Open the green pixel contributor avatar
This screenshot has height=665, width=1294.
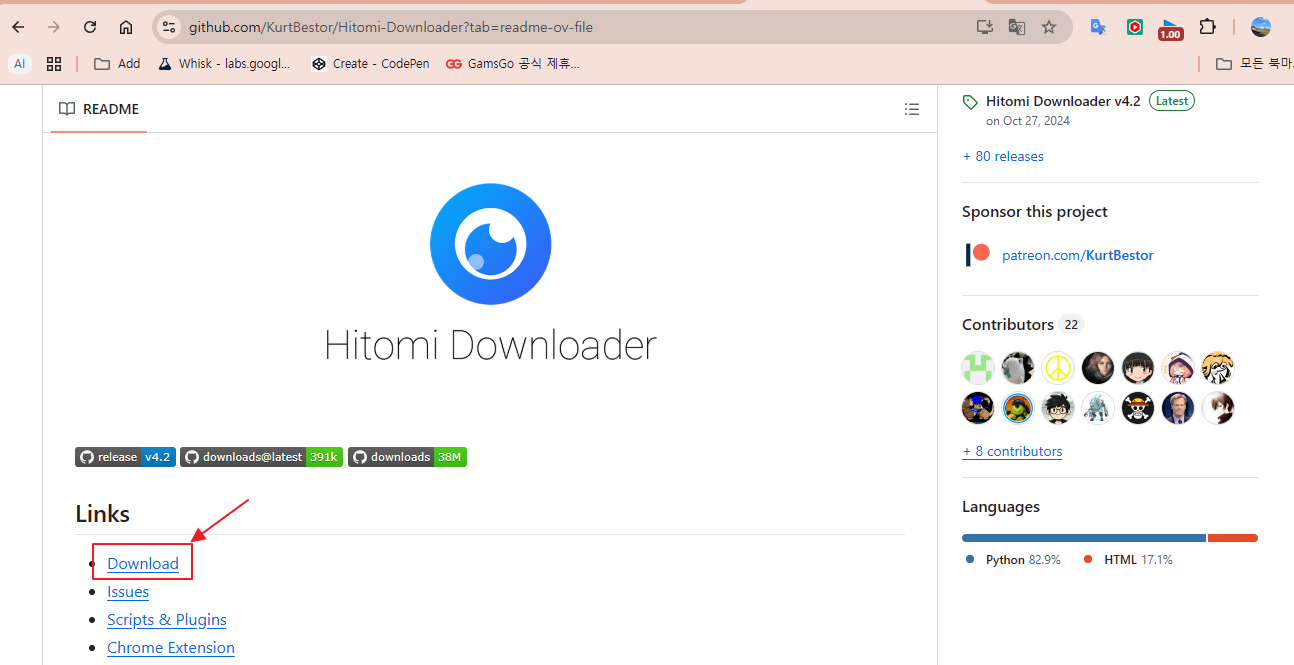[978, 368]
